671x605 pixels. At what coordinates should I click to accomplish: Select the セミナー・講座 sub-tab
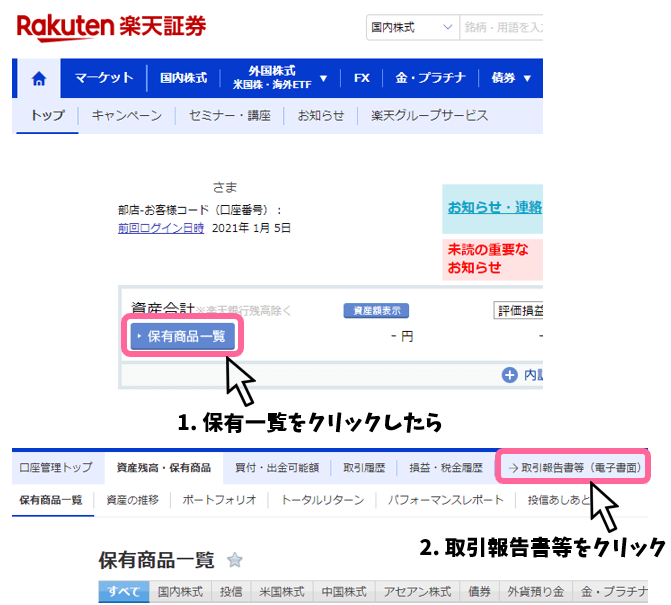(230, 116)
